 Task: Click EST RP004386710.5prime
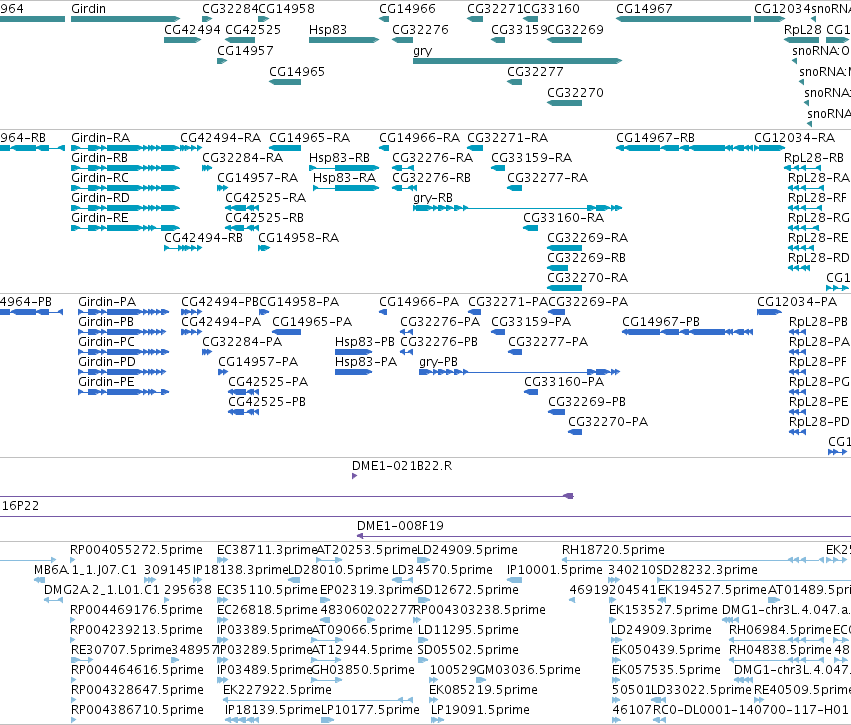coord(137,710)
